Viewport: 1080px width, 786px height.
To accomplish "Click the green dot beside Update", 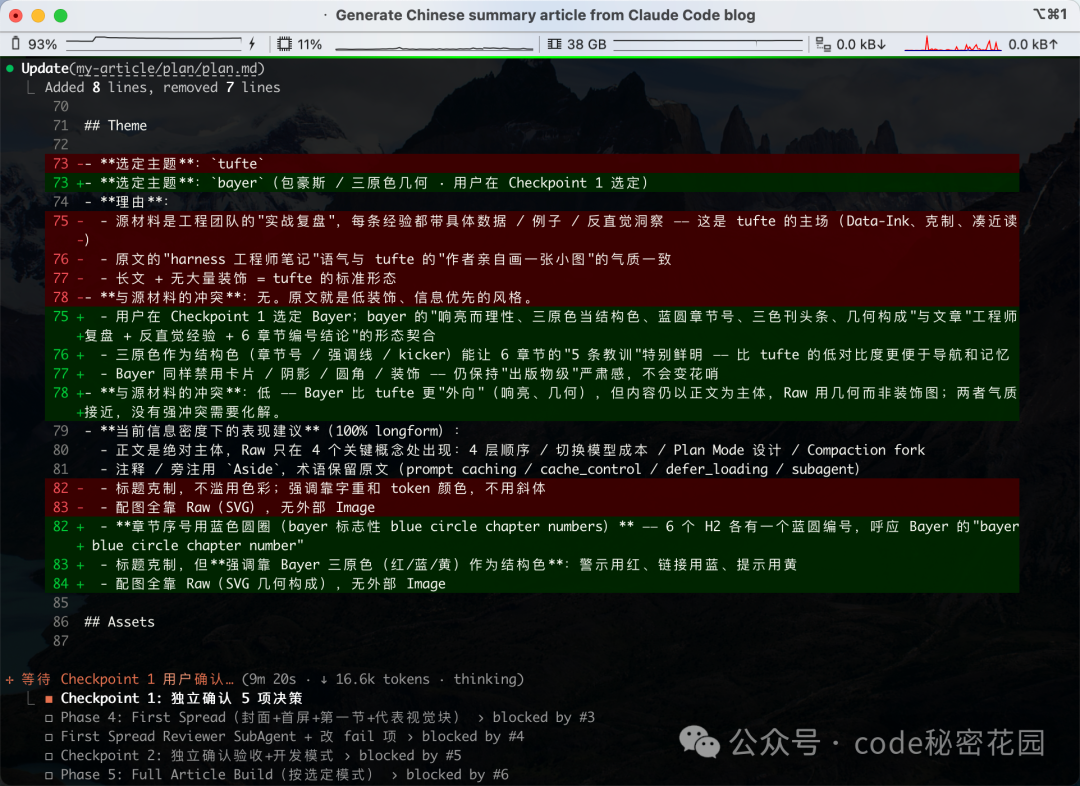I will 10,68.
